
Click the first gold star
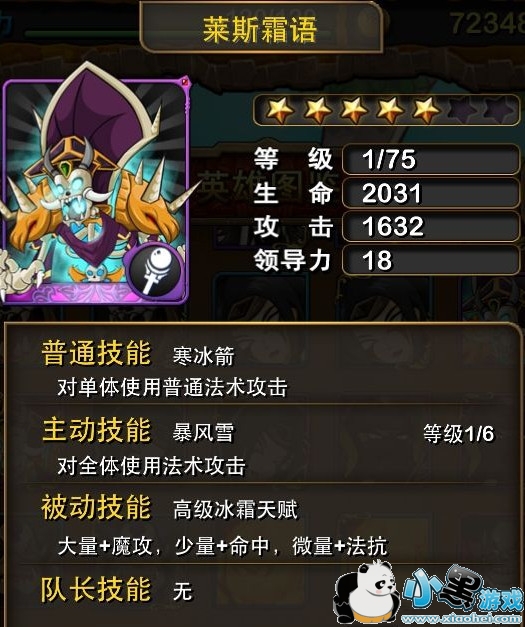tap(280, 110)
